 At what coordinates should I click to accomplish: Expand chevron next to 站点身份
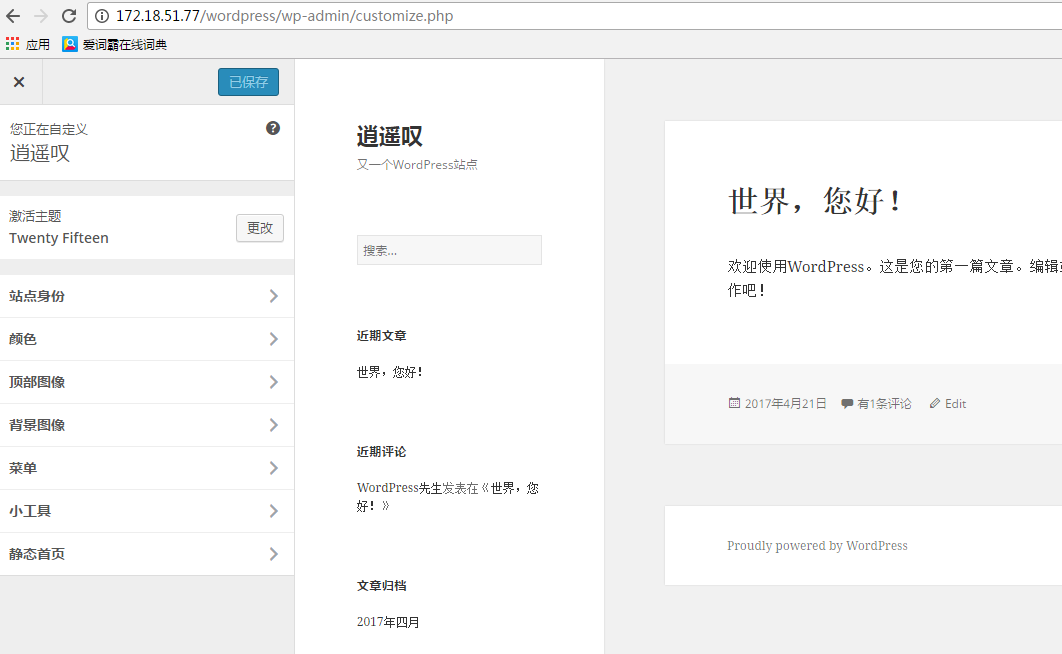[274, 296]
